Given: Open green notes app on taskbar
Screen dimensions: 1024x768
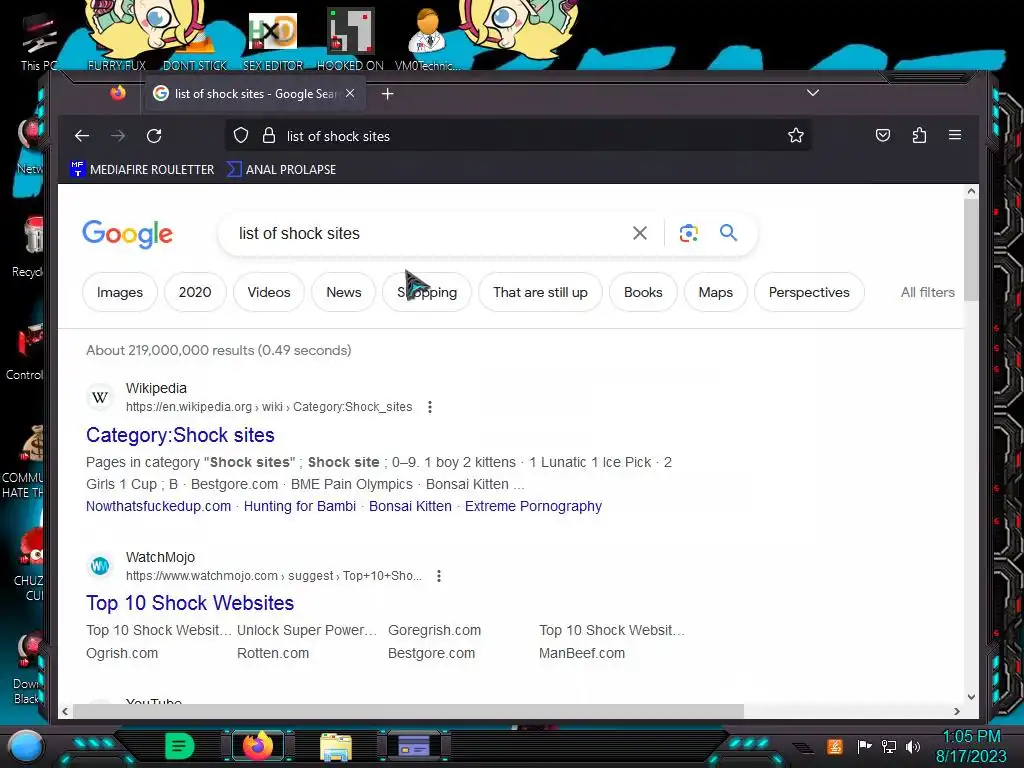Looking at the screenshot, I should [179, 746].
